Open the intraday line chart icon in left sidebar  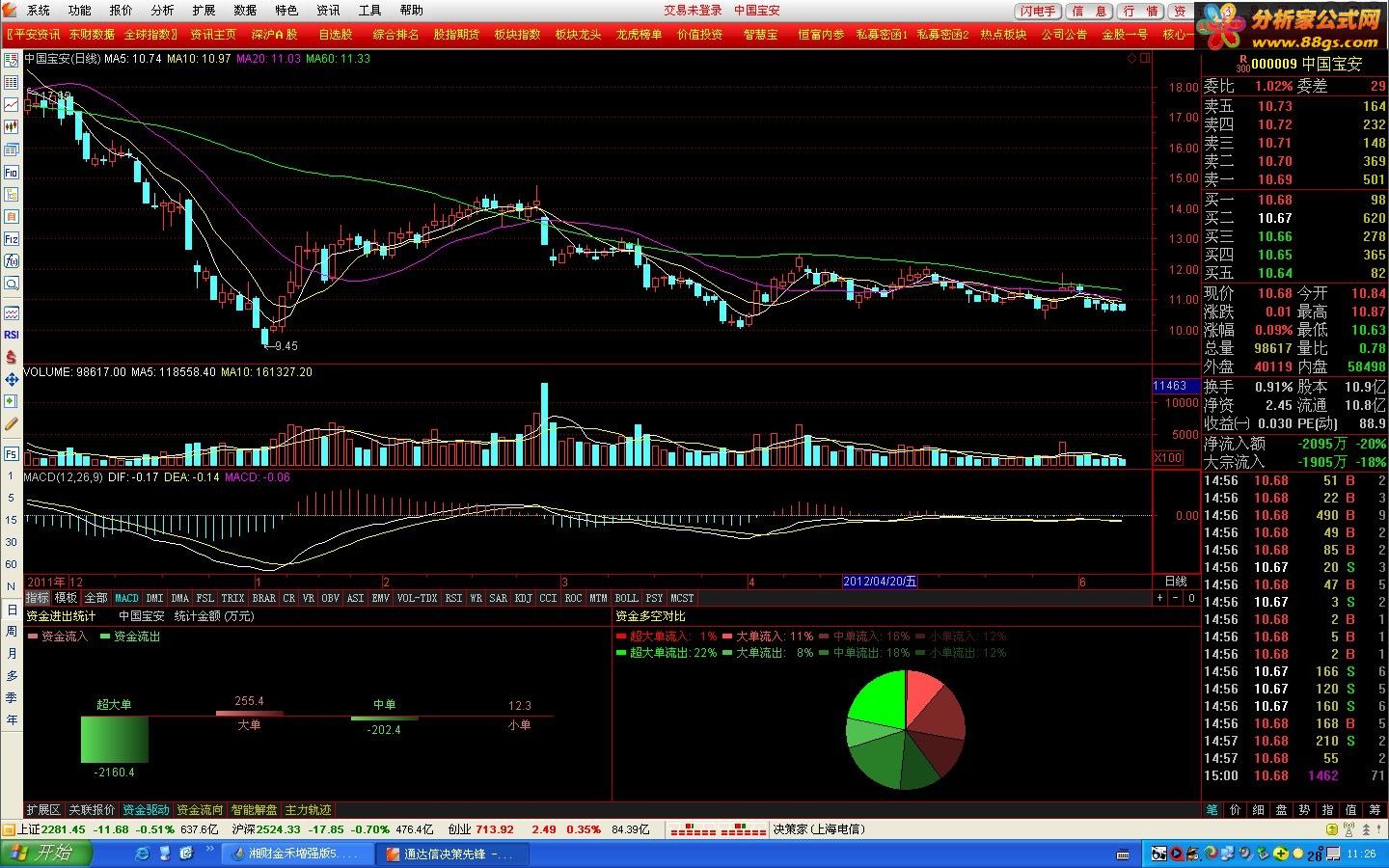12,104
